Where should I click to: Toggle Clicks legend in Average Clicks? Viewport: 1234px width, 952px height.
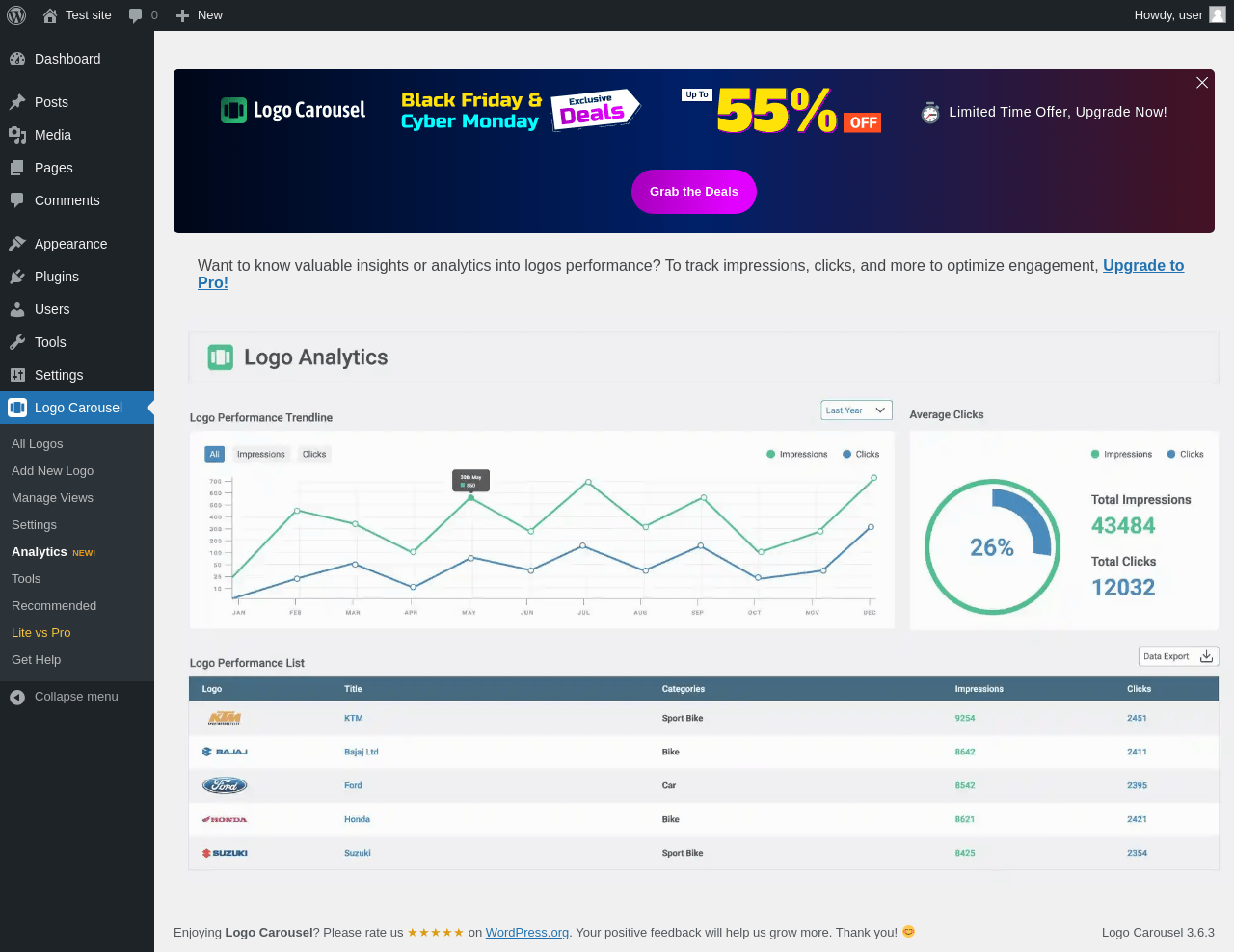(1185, 454)
